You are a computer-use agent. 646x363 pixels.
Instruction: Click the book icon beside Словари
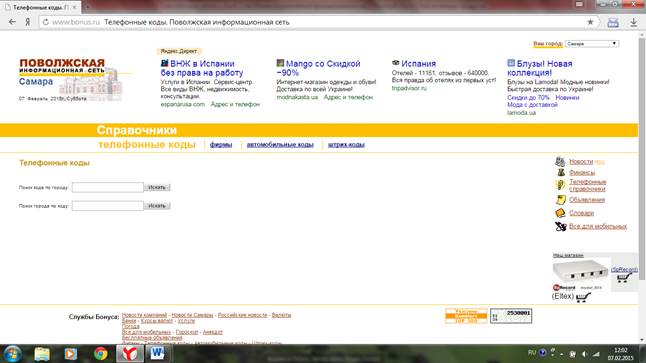click(x=560, y=213)
